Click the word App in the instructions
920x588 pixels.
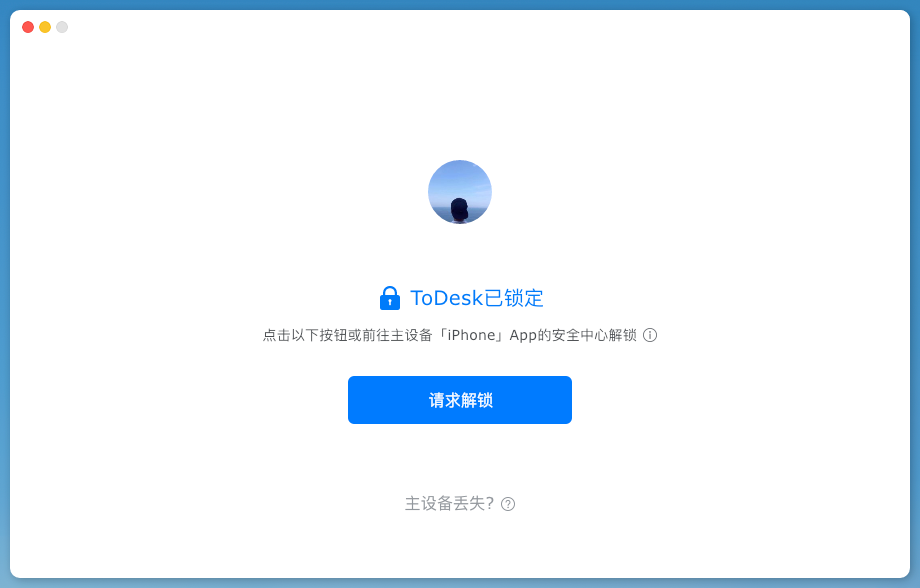coord(523,336)
